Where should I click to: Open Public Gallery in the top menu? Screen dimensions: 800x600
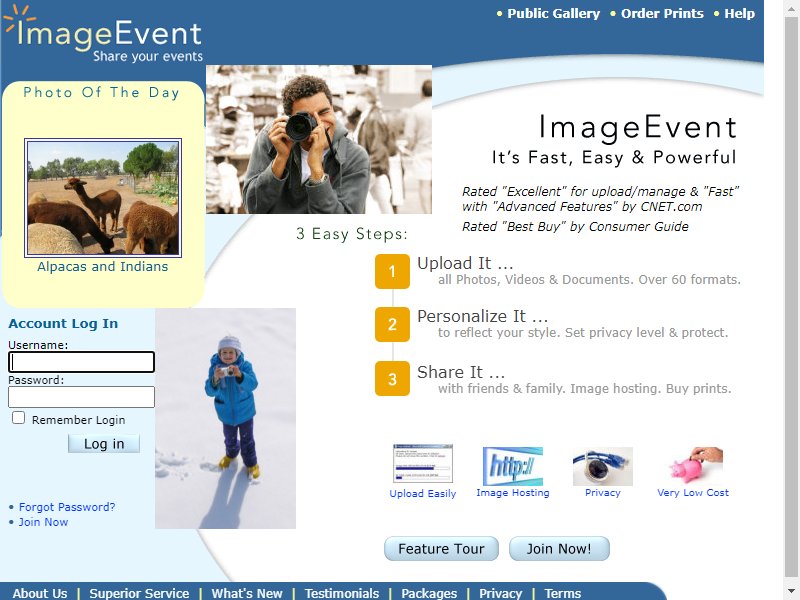pos(554,14)
